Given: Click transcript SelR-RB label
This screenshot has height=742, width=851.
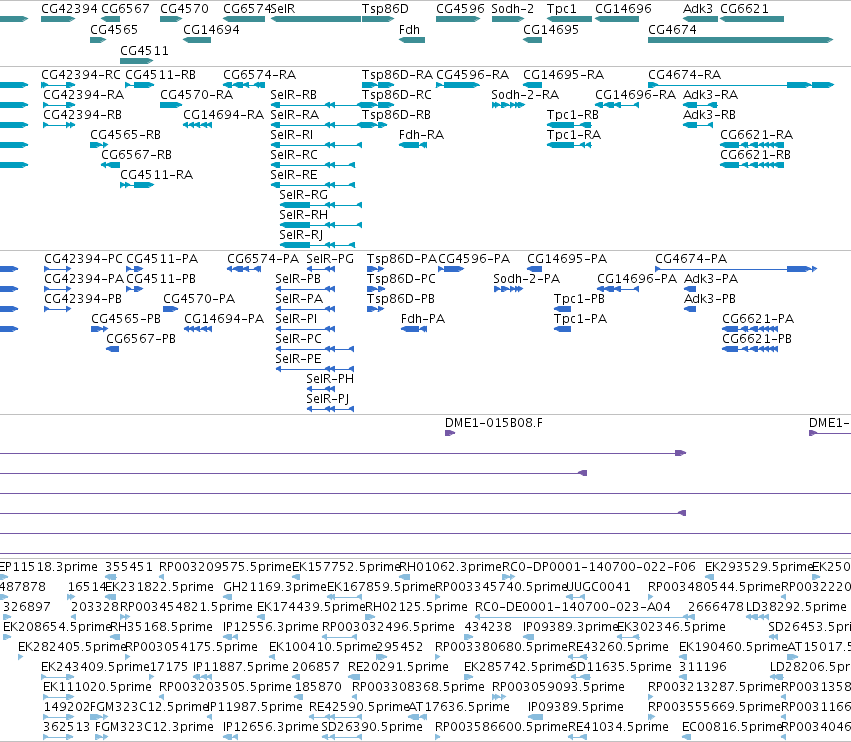Looking at the screenshot, I should (294, 95).
